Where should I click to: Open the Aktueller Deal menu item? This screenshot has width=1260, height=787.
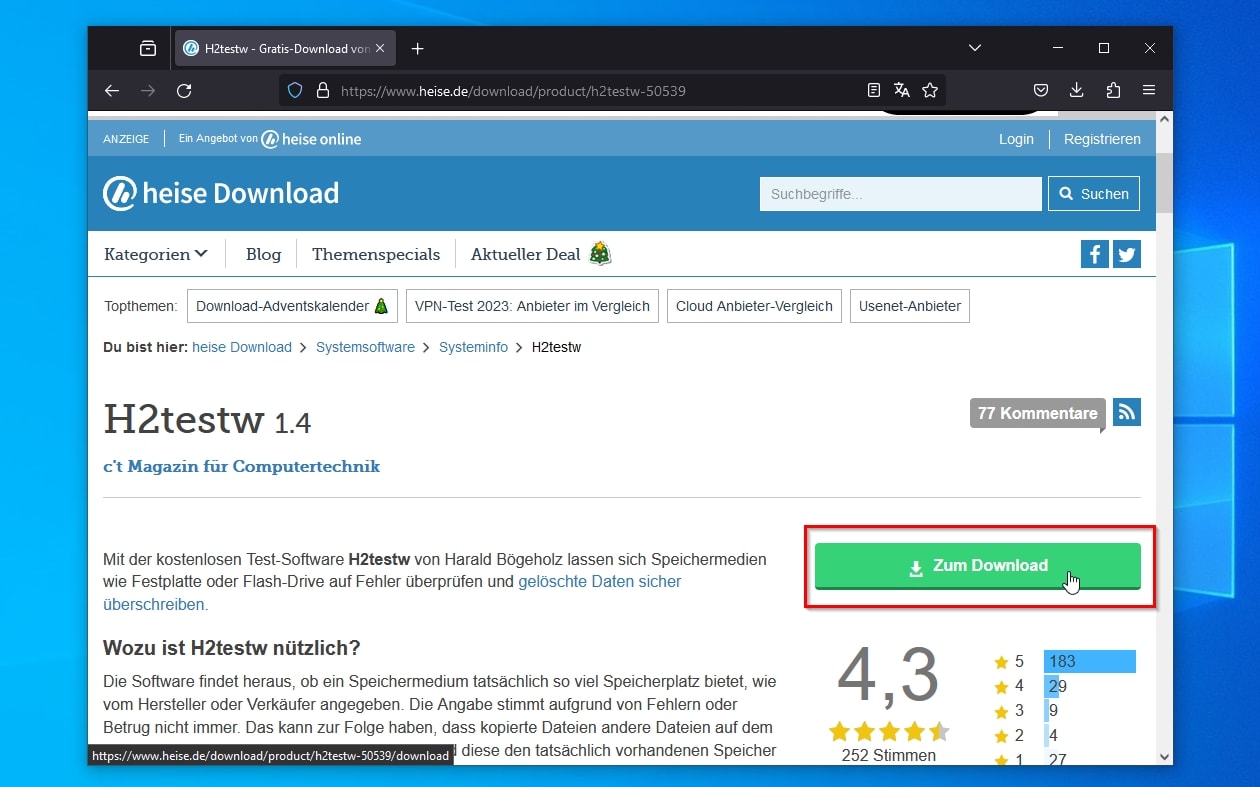tap(541, 254)
